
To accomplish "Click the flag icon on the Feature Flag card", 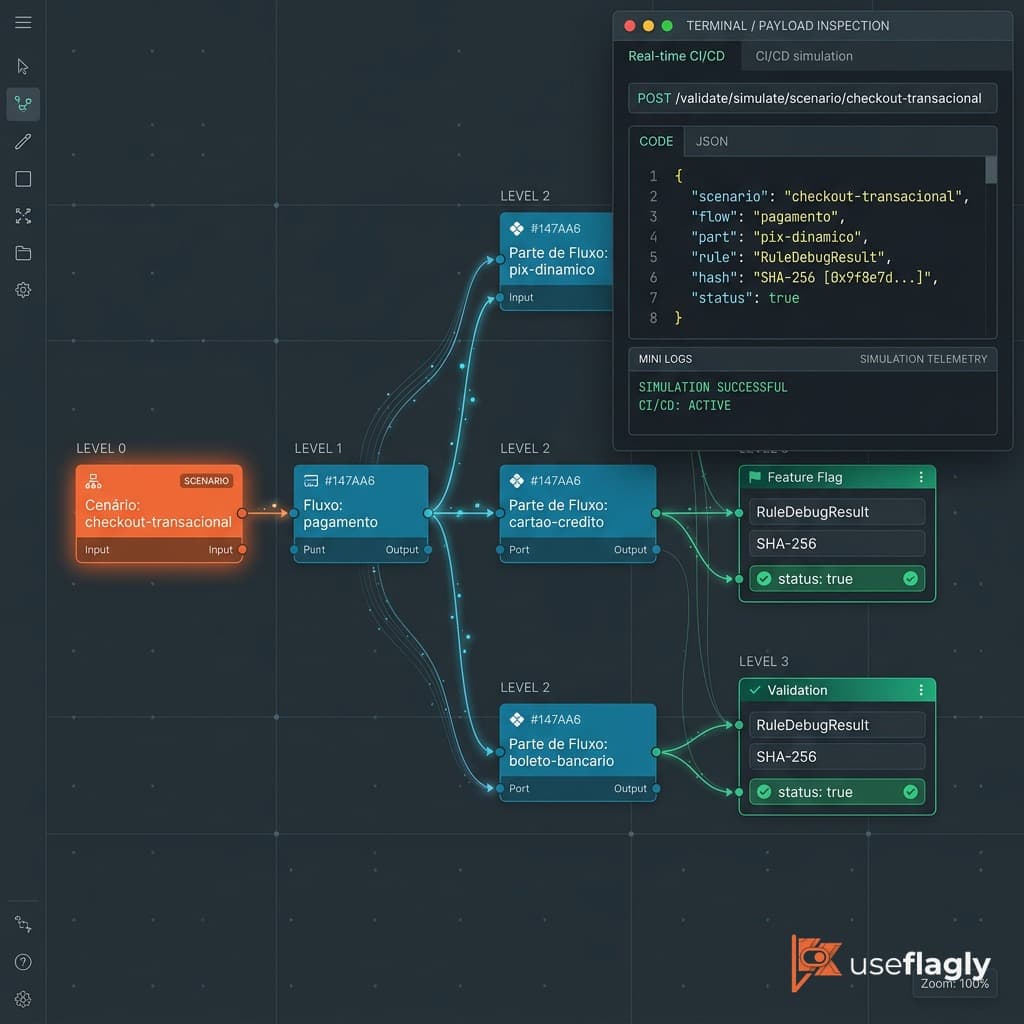I will pyautogui.click(x=755, y=477).
